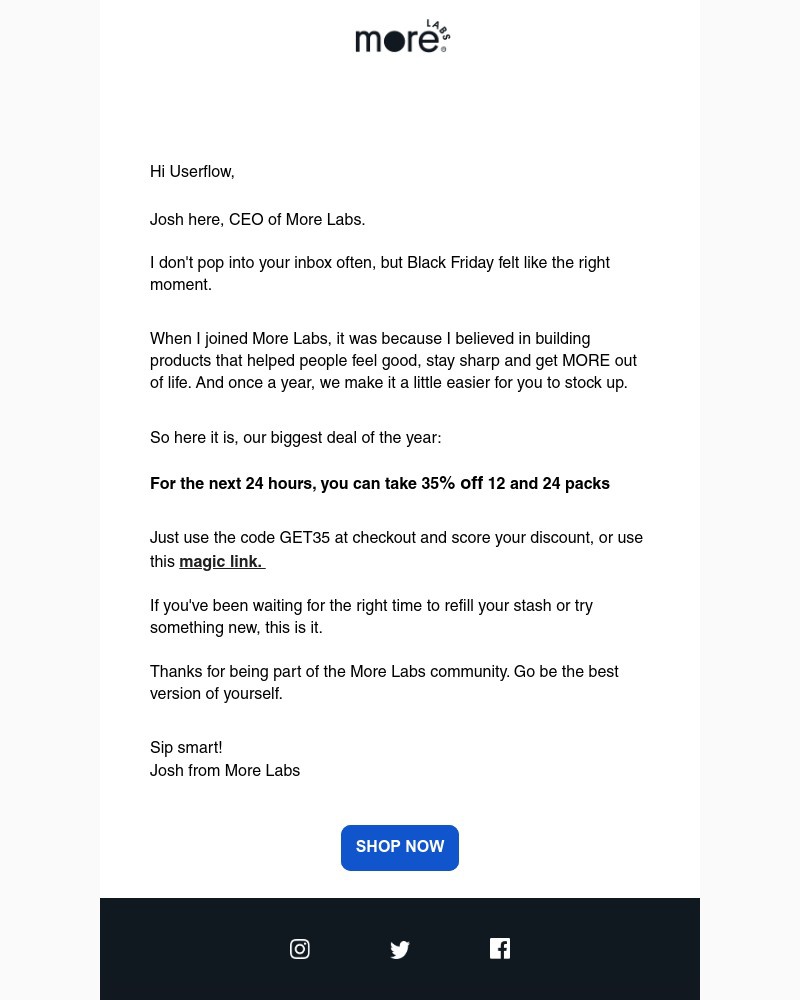Open the Instagram icon in the footer
This screenshot has width=800, height=1000.
300,949
